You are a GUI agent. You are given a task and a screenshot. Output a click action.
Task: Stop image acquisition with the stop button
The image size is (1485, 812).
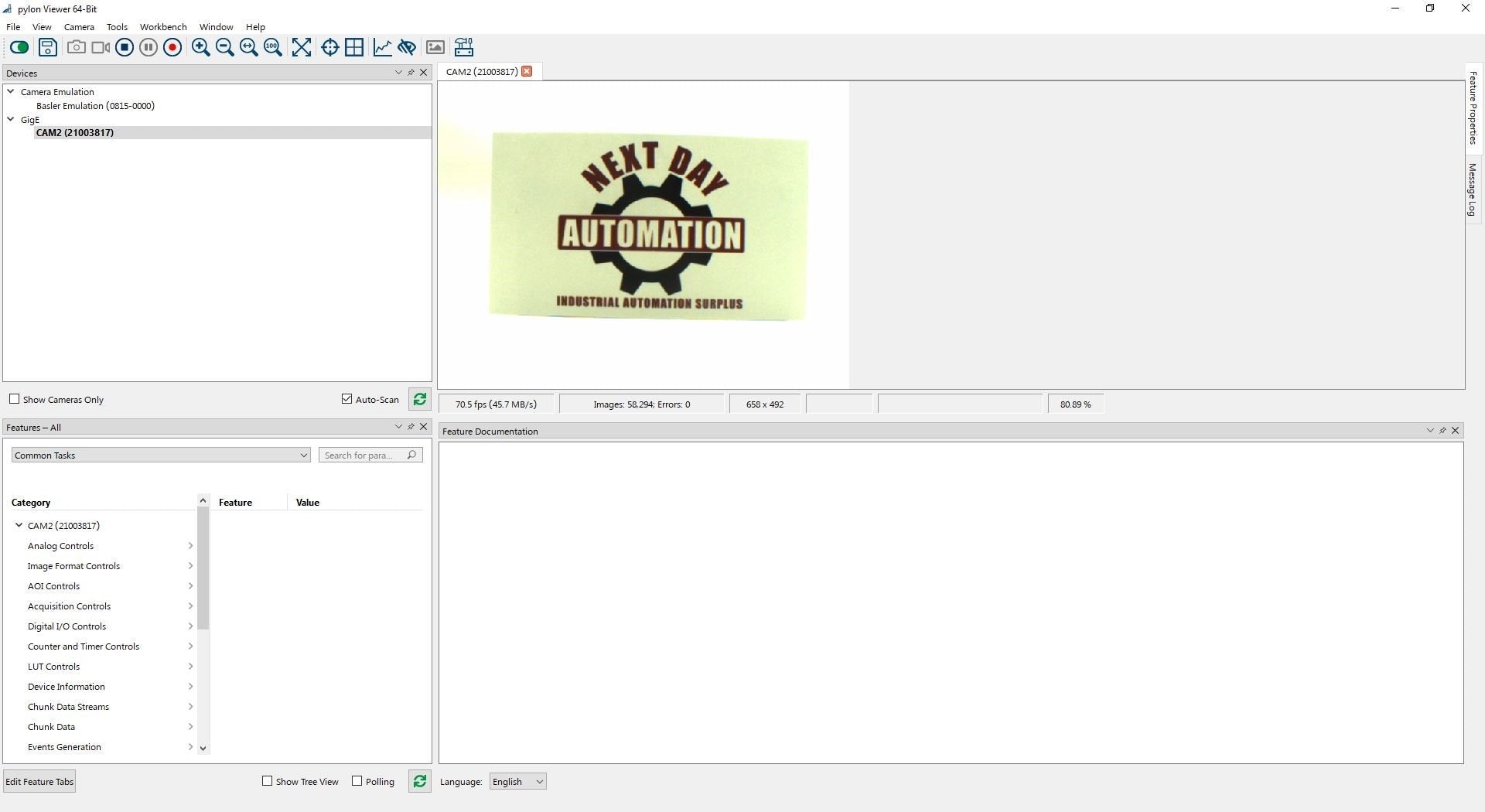coord(125,47)
